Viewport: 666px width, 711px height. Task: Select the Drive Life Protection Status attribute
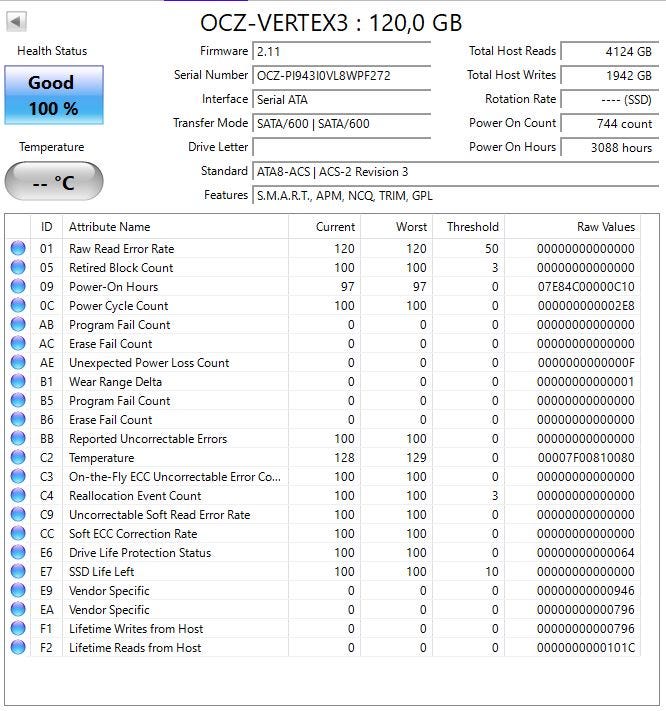[140, 553]
